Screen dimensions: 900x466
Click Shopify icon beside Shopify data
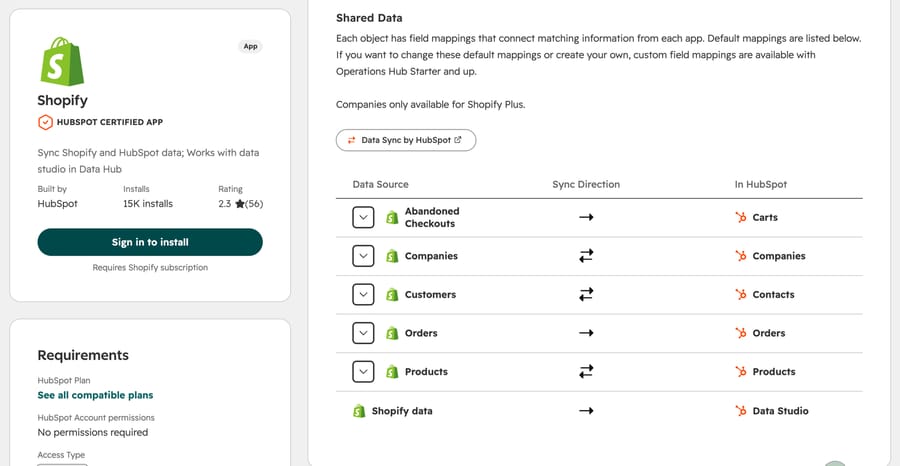359,411
